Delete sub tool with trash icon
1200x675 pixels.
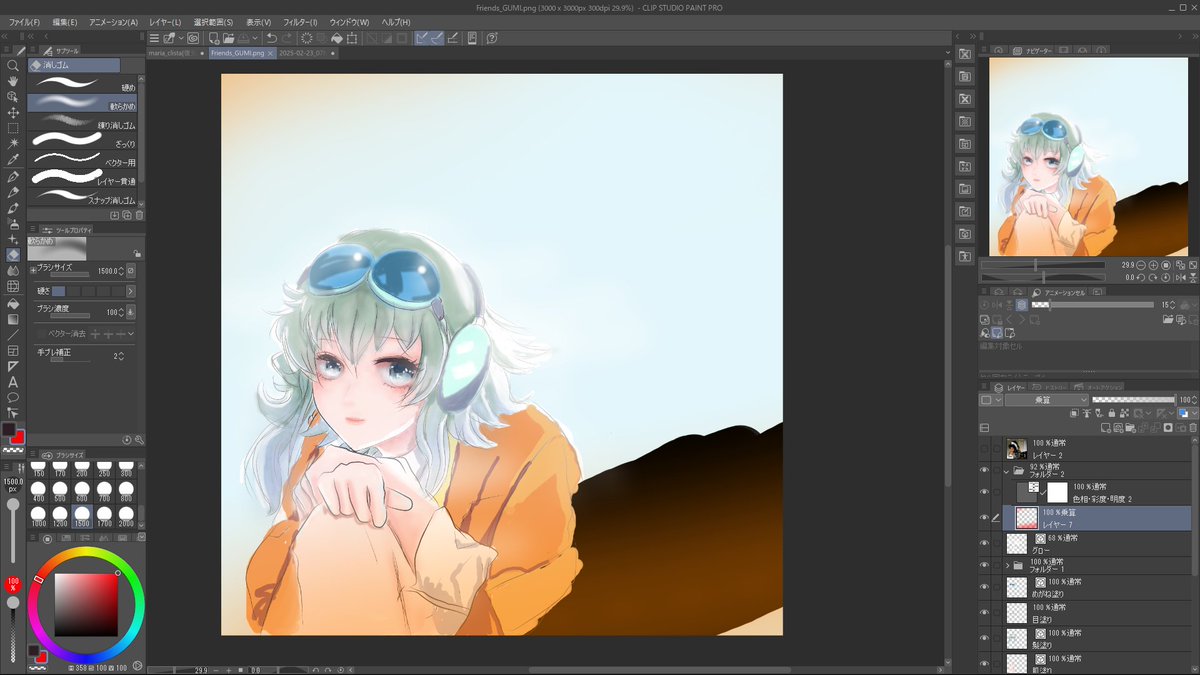(x=139, y=215)
